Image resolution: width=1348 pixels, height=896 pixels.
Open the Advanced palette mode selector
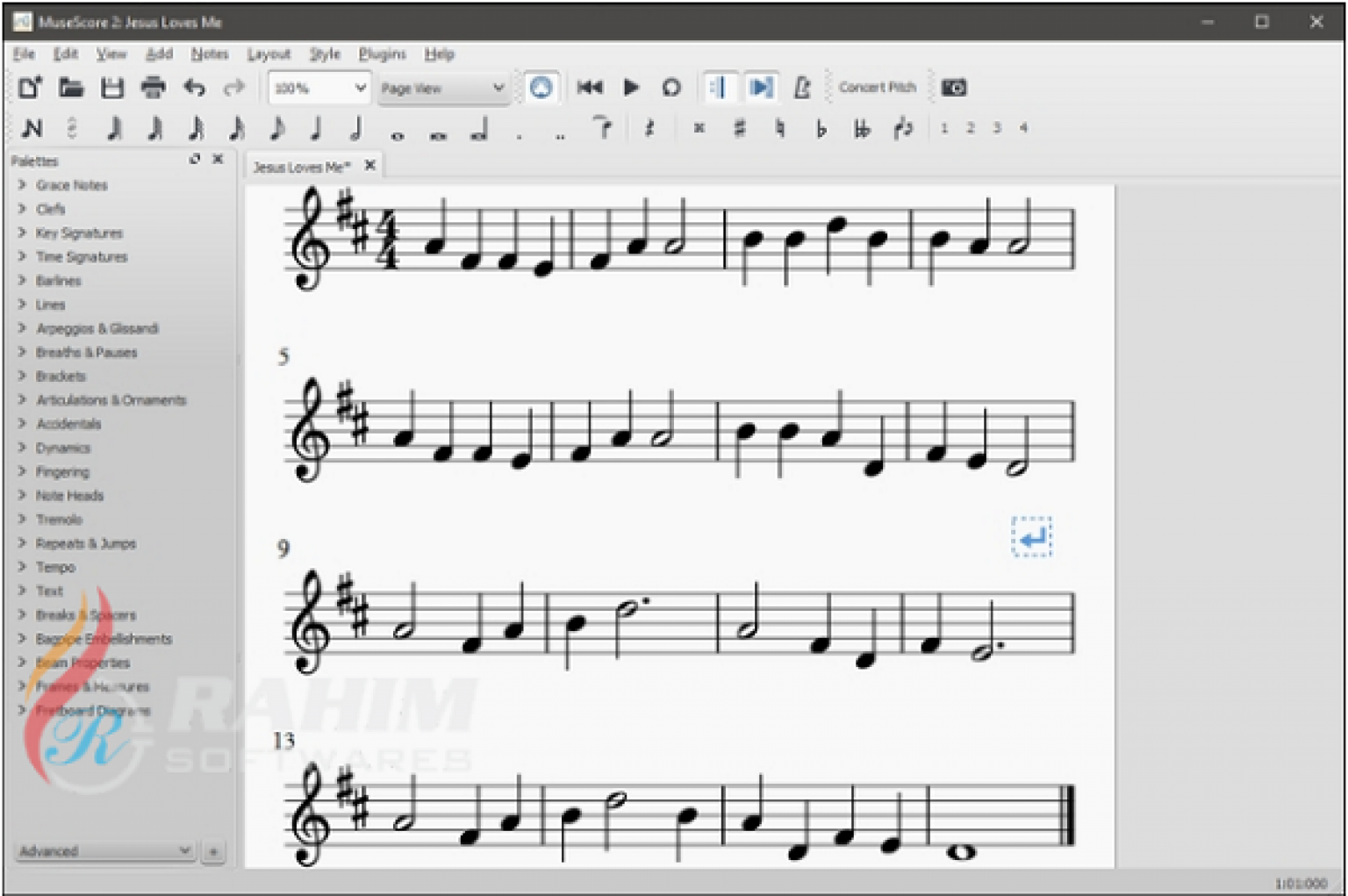tap(105, 850)
